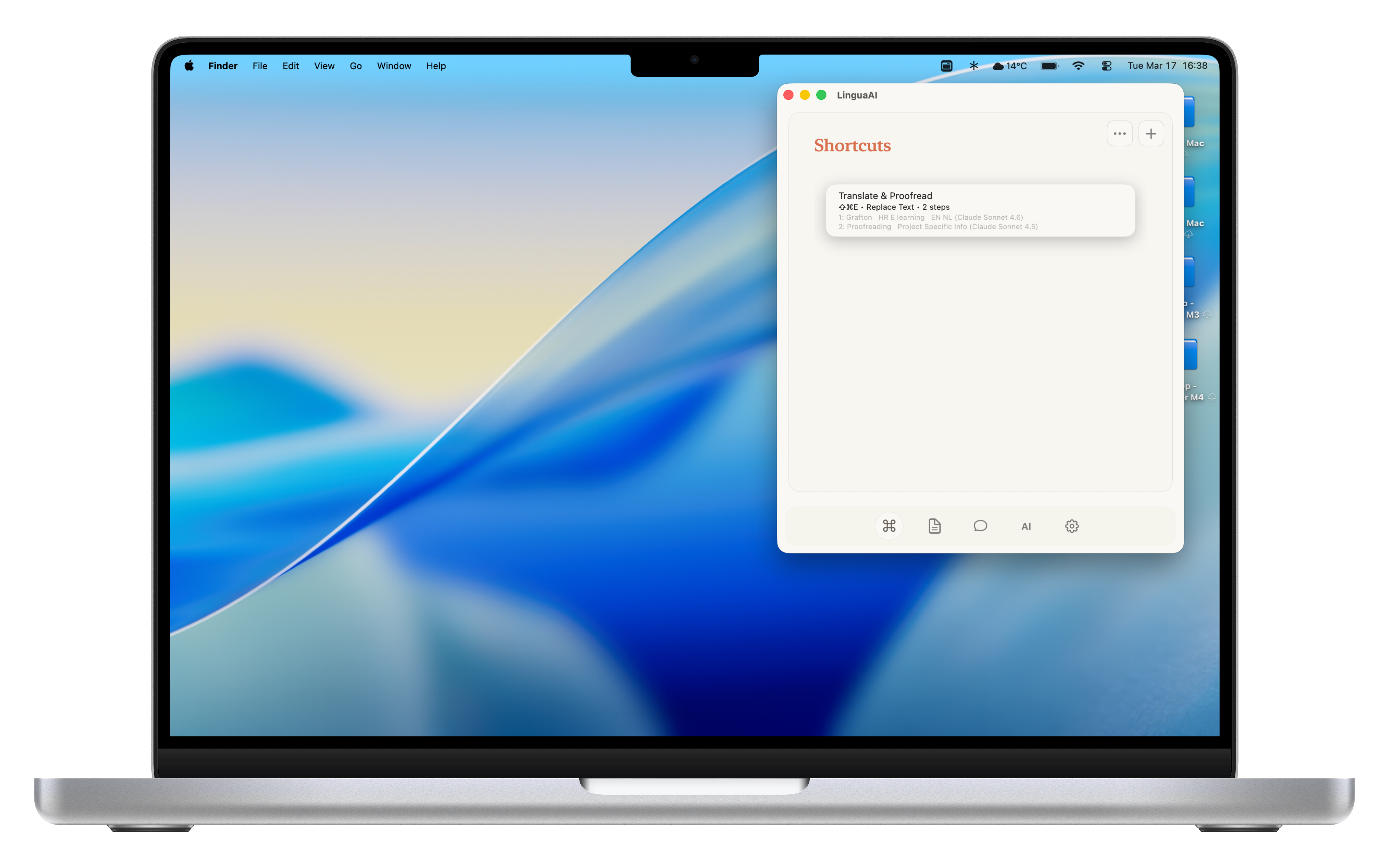Click the date and time display
The width and height of the screenshot is (1389, 868).
pyautogui.click(x=1167, y=66)
